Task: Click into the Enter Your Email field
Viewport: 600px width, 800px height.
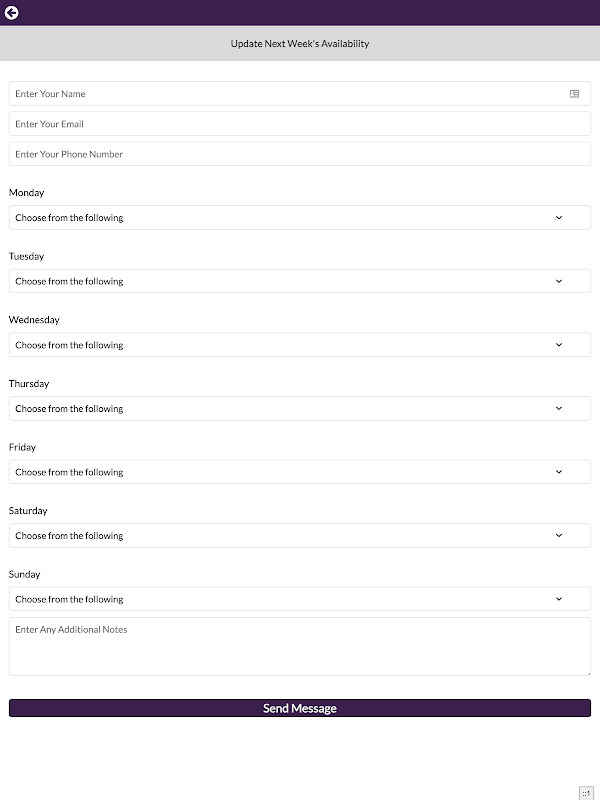Action: click(x=300, y=124)
